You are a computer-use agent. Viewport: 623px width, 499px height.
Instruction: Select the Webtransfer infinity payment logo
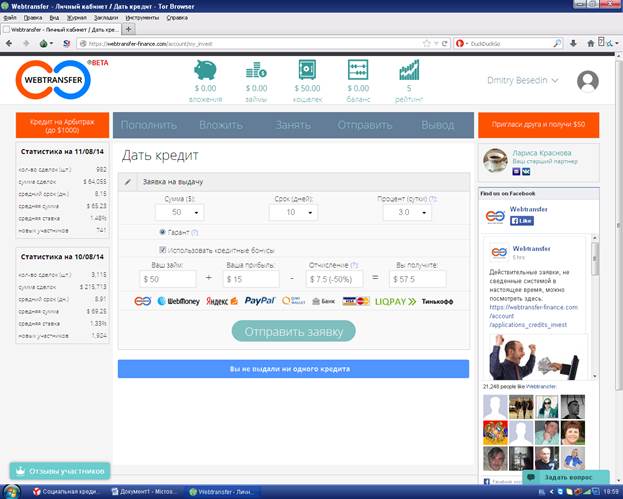[143, 301]
